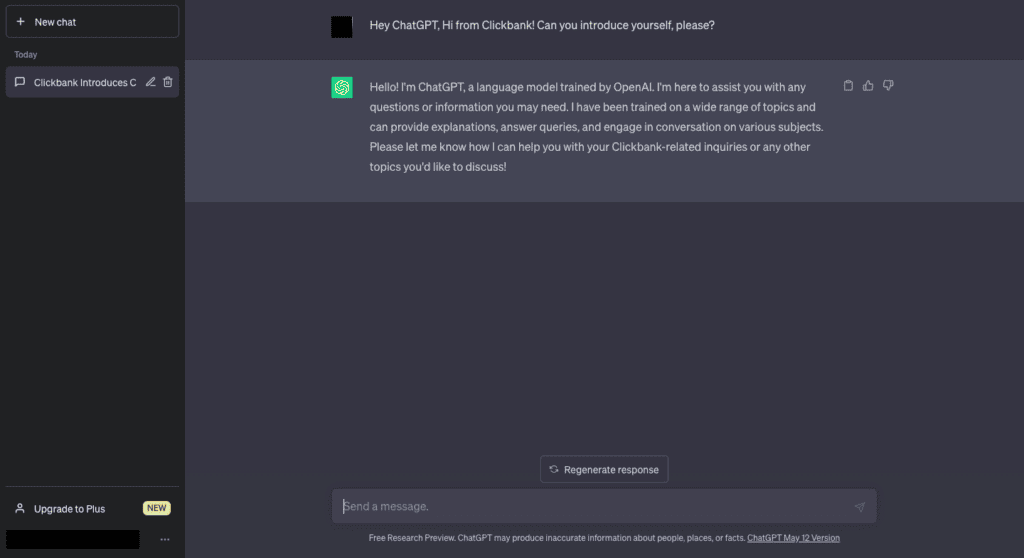Click the NEW badge next to Upgrade
The width and height of the screenshot is (1024, 558).
coord(157,508)
